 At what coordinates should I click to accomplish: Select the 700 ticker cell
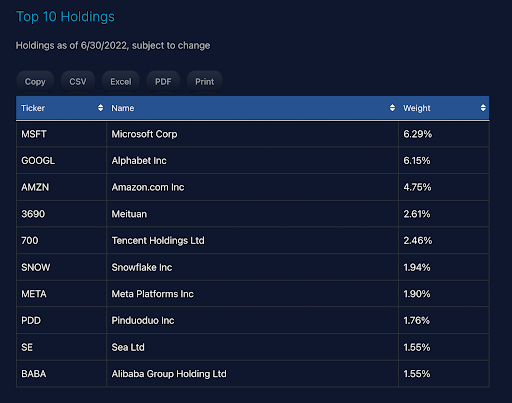[x=61, y=240]
